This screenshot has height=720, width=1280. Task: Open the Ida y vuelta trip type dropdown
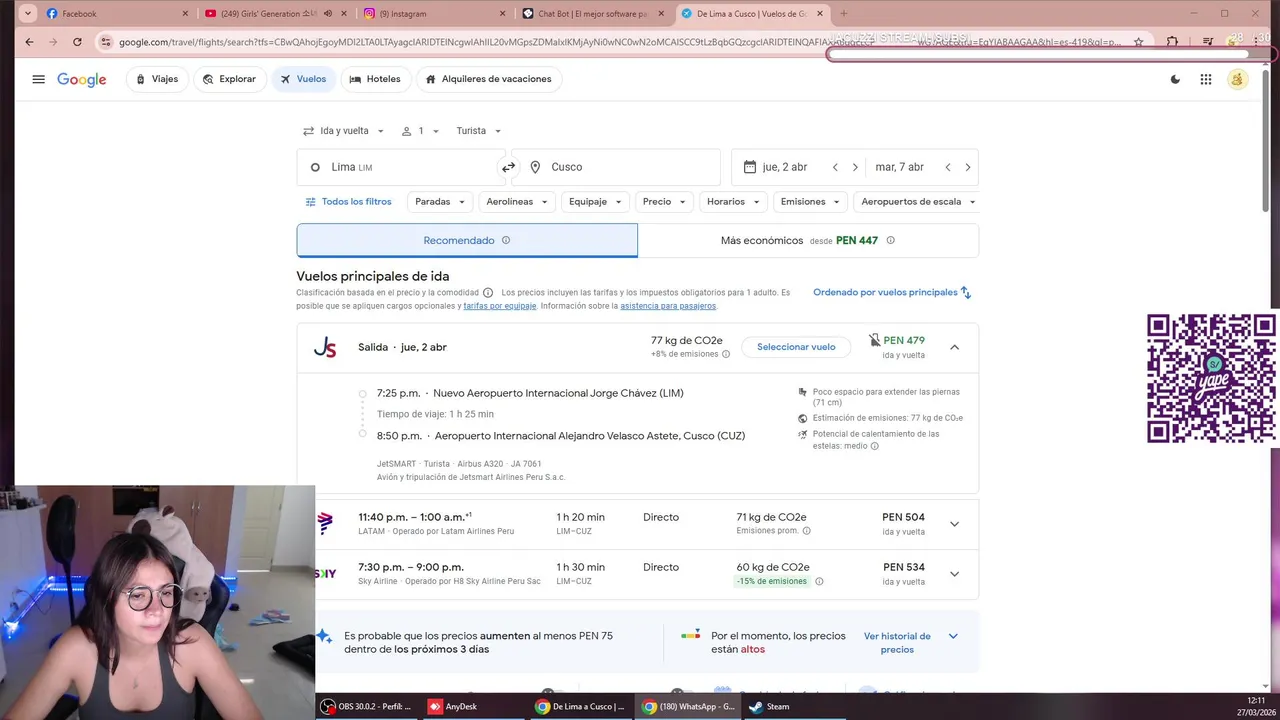pos(344,131)
